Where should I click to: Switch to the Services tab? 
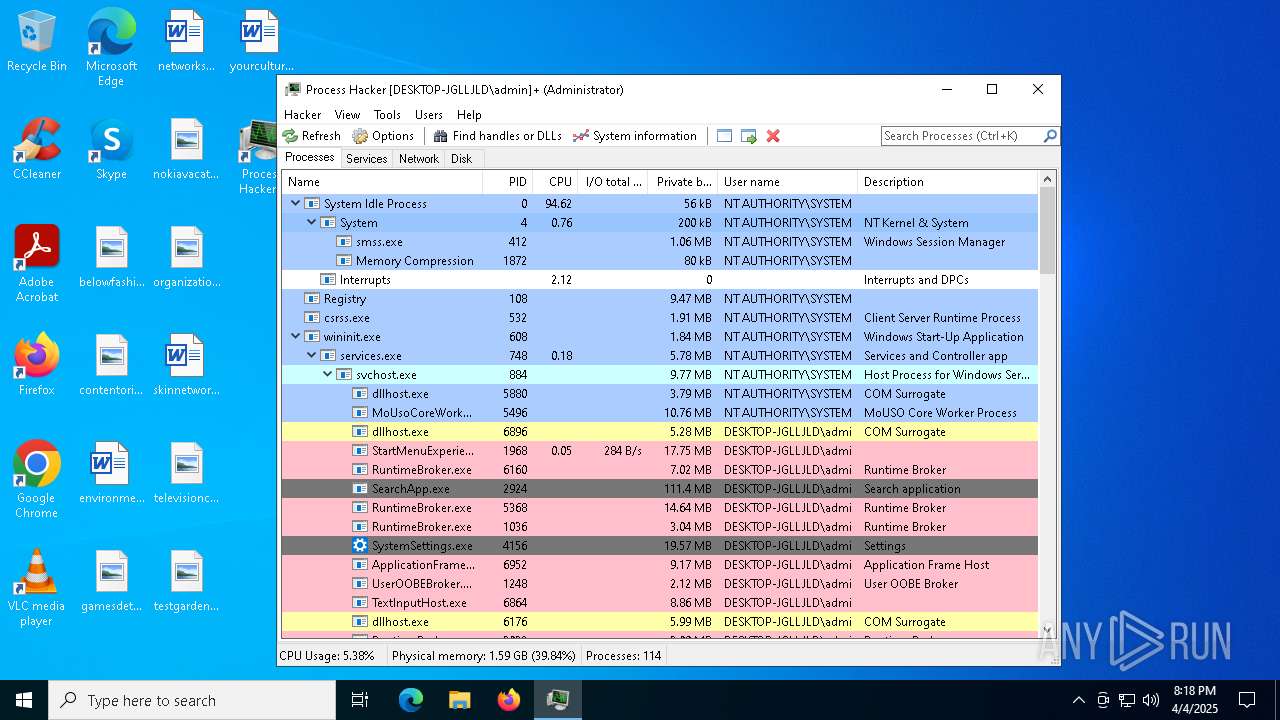[366, 159]
